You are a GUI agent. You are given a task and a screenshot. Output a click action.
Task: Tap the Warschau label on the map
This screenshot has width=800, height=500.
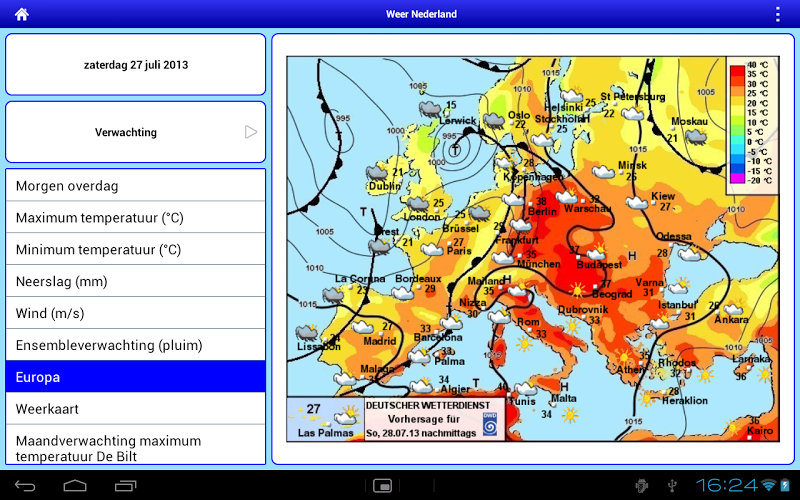coord(588,208)
